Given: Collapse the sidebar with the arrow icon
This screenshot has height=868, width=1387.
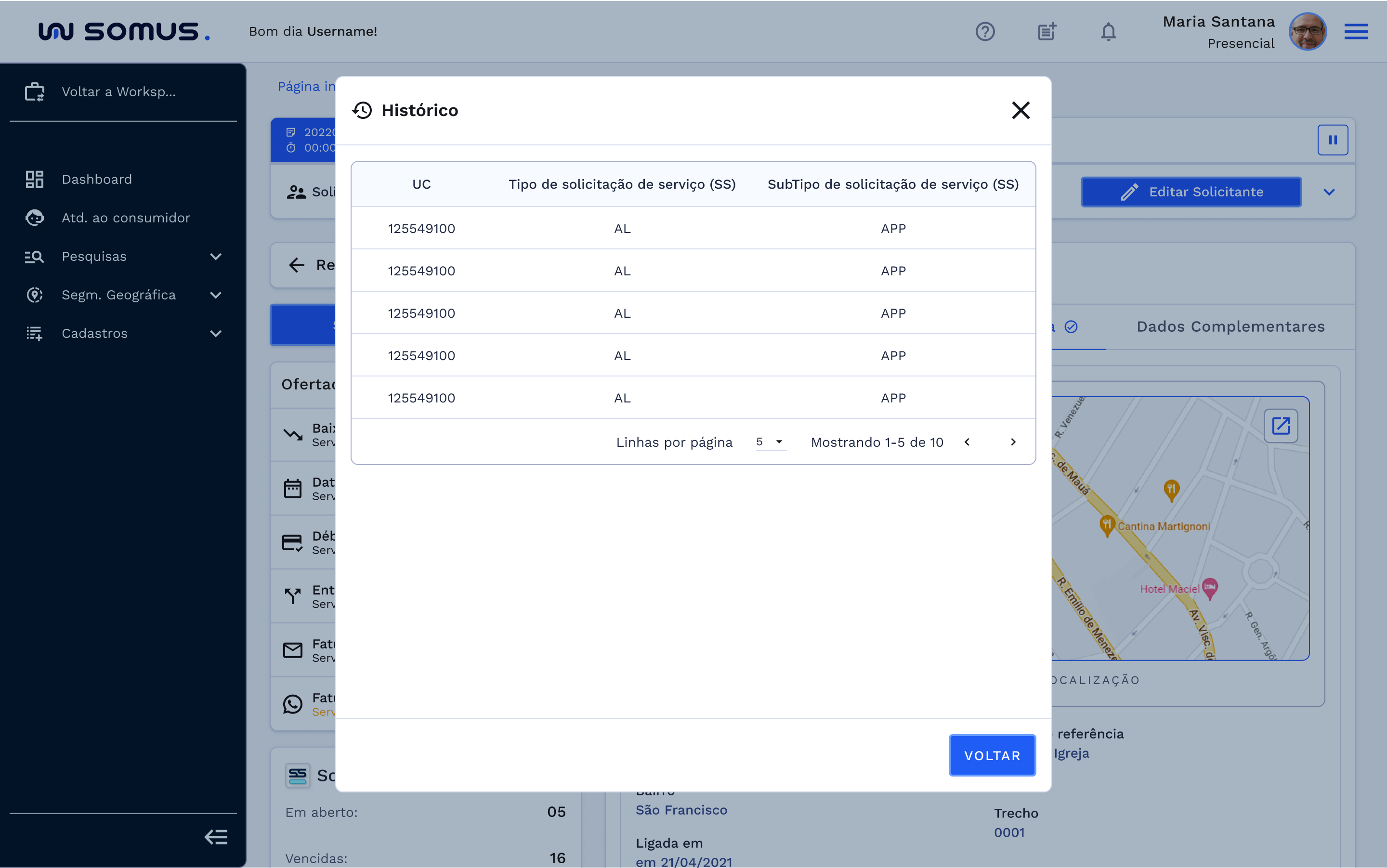Looking at the screenshot, I should point(216,837).
